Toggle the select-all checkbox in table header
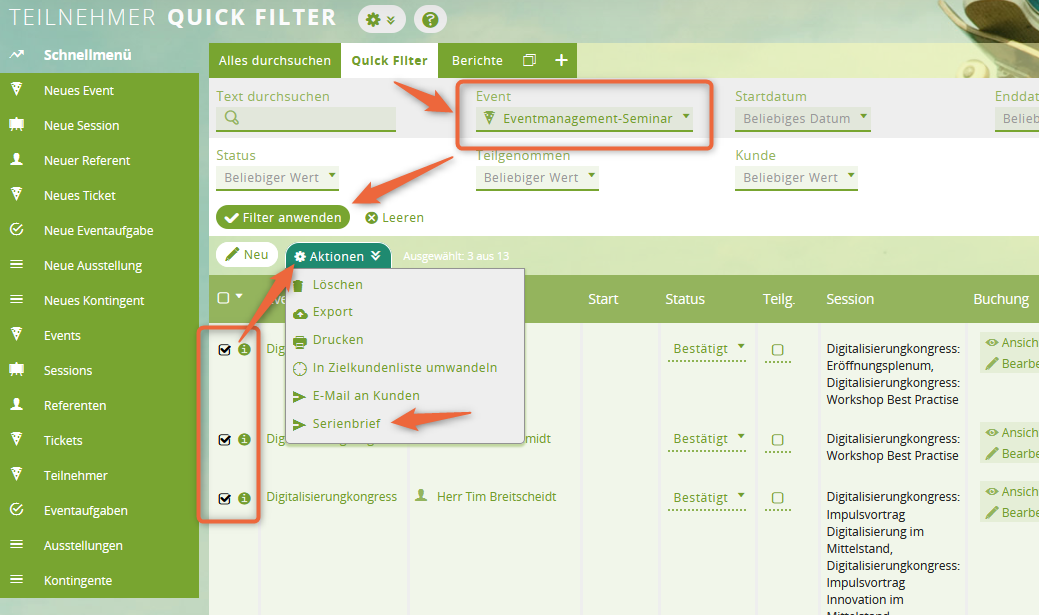The width and height of the screenshot is (1039, 615). (223, 298)
